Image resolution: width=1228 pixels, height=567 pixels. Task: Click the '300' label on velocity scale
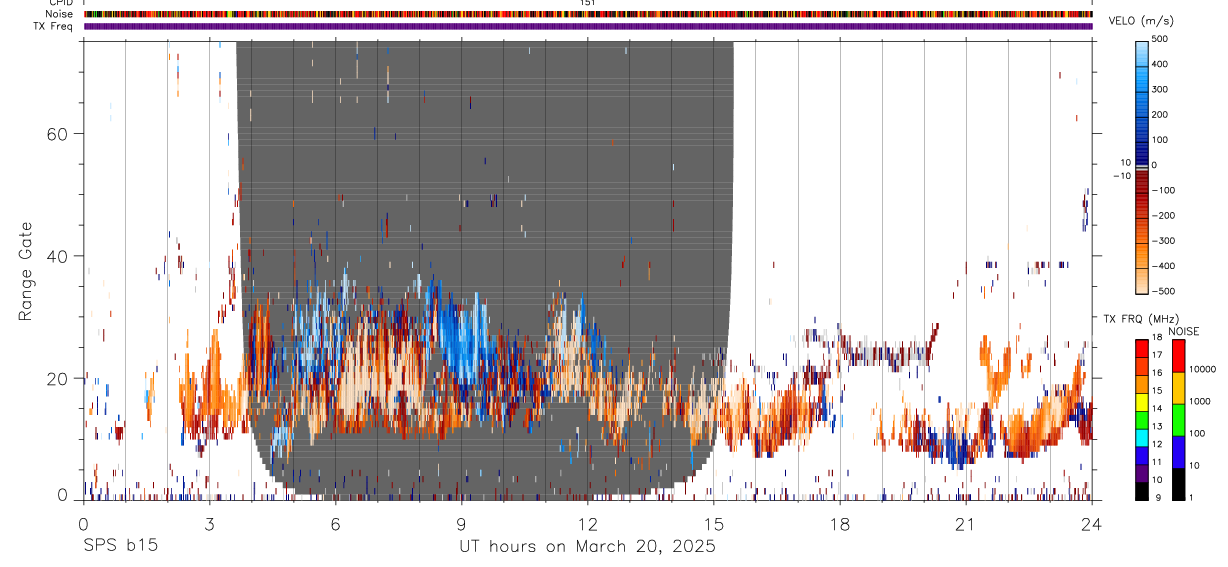point(1161,89)
